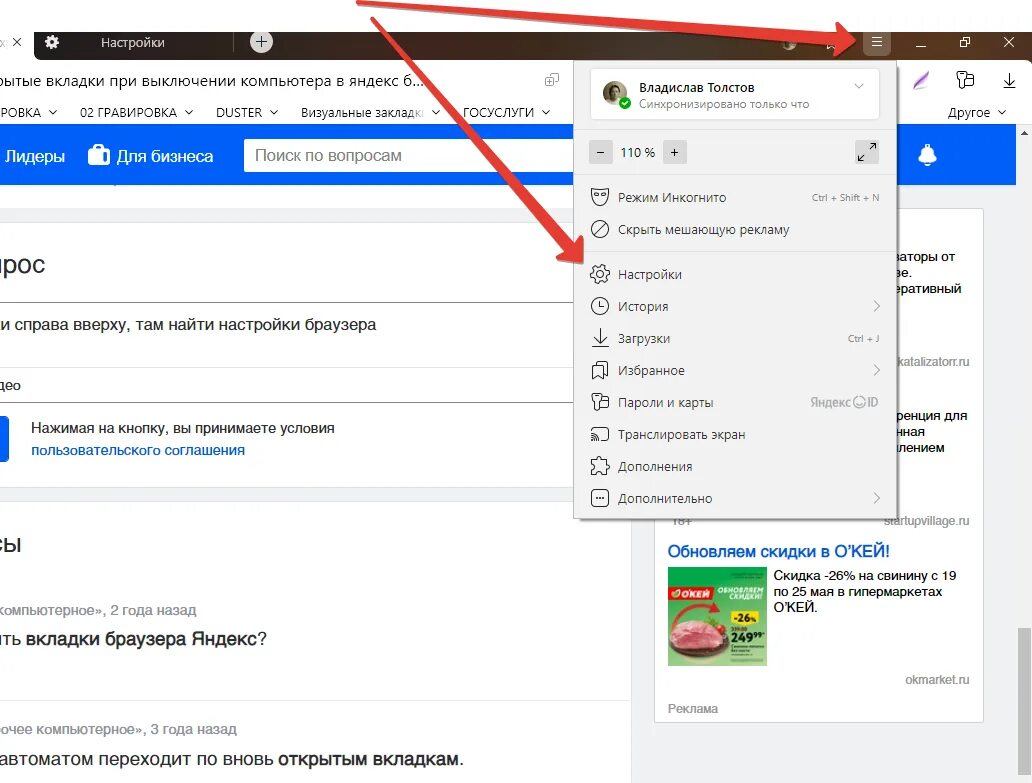The width and height of the screenshot is (1032, 783).
Task: Open a new tab with plus button
Action: pos(261,42)
